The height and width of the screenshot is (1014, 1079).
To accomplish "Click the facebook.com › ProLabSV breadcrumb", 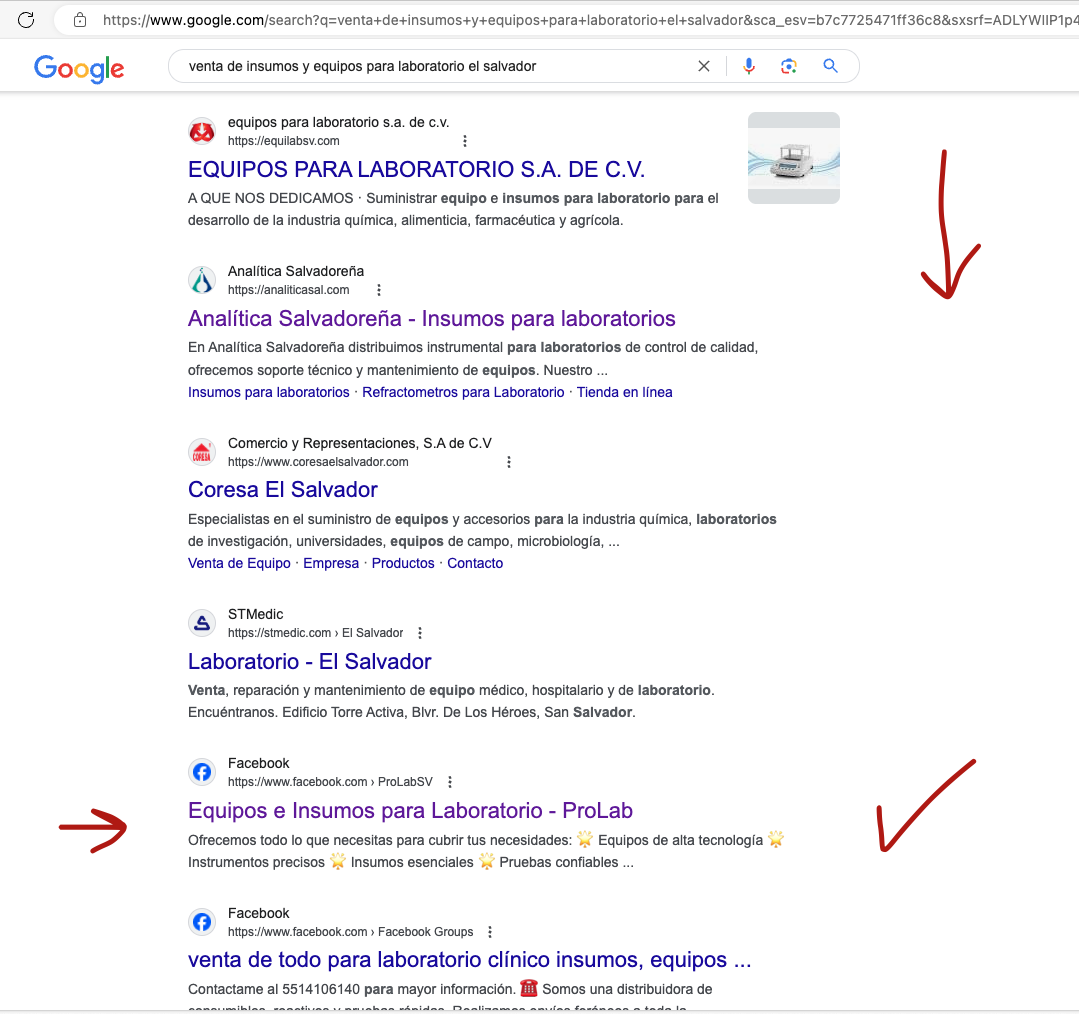I will tap(330, 782).
